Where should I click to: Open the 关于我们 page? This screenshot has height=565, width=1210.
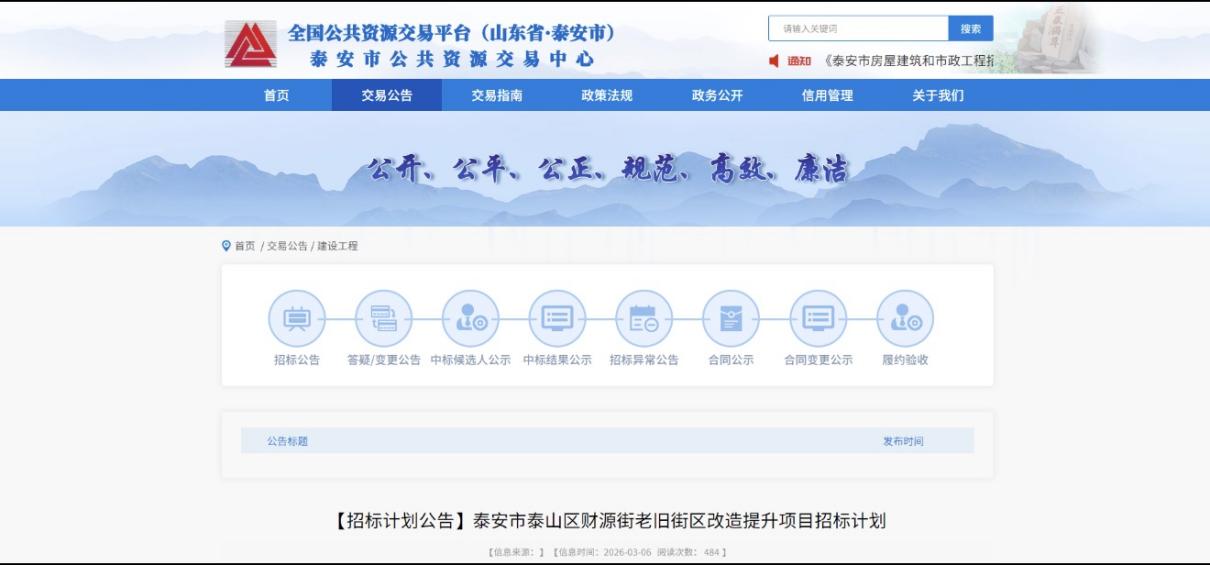click(x=937, y=96)
